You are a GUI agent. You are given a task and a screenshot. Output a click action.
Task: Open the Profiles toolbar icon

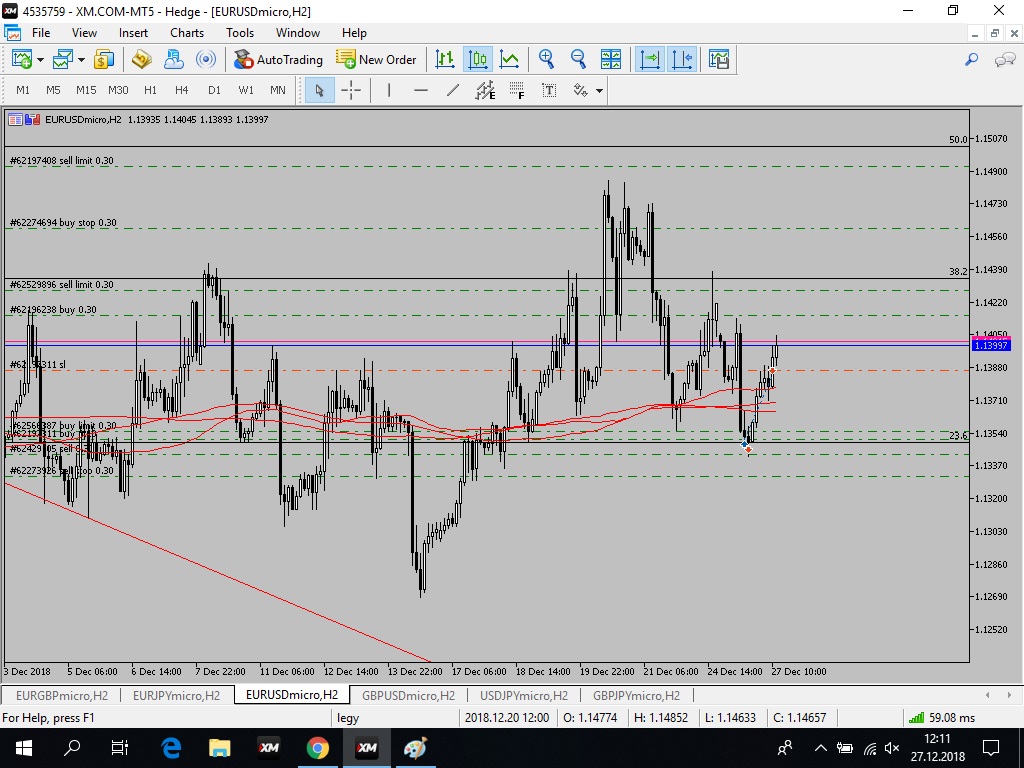(63, 59)
